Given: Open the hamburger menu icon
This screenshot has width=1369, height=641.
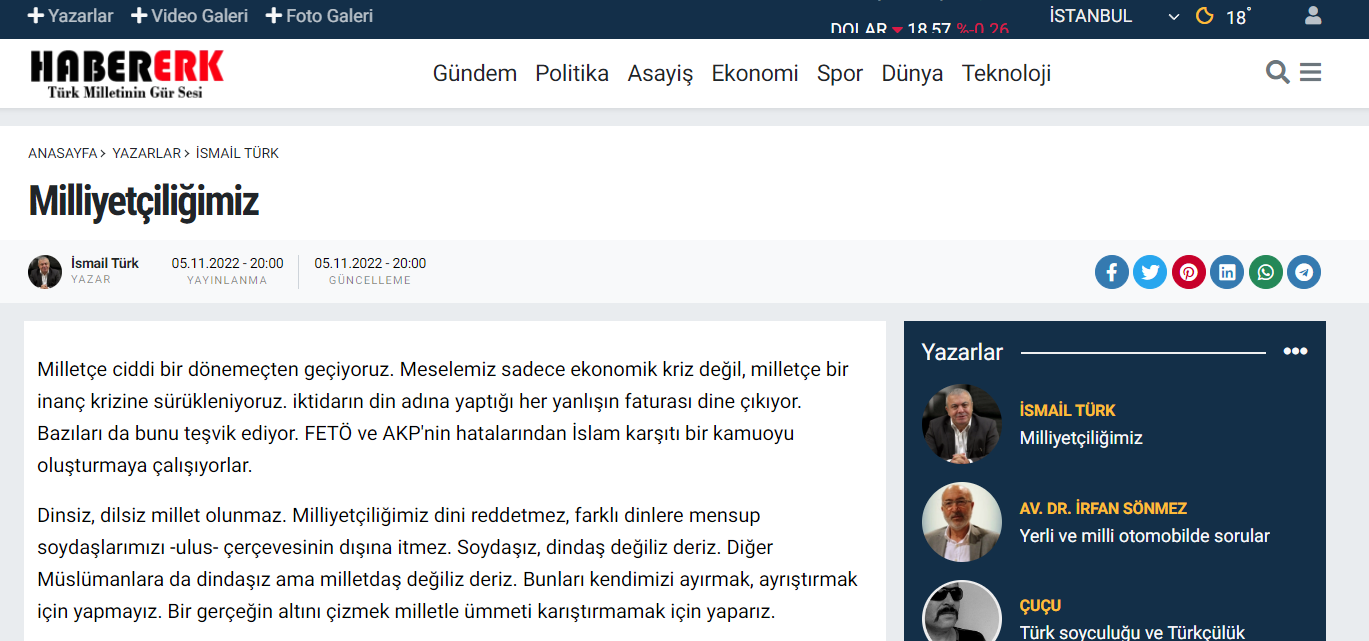Looking at the screenshot, I should 1310,72.
